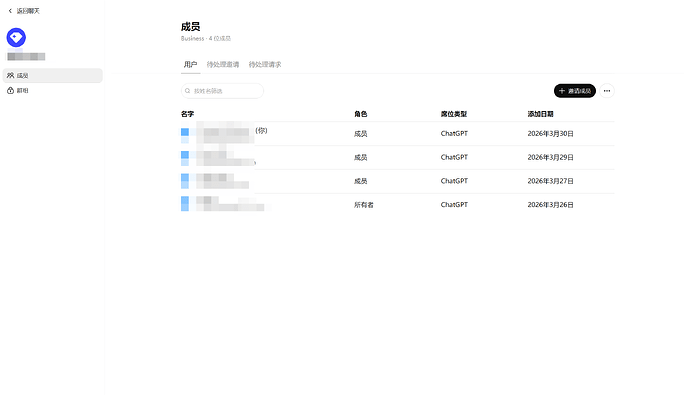Click role 成员 in the 3月30日 row
Screen dimensions: 690x395
click(x=361, y=134)
